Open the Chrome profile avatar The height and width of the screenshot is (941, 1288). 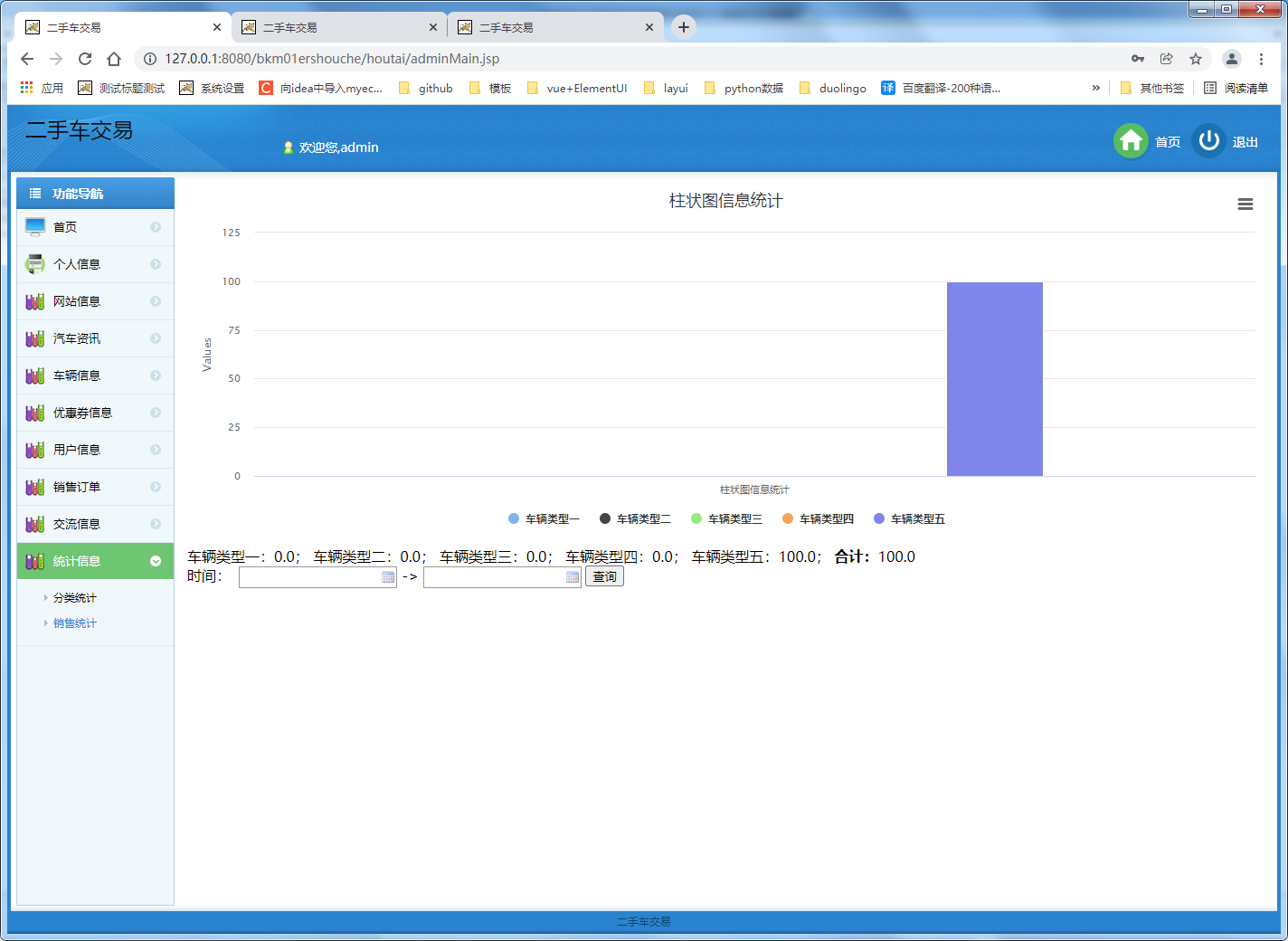coord(1232,59)
